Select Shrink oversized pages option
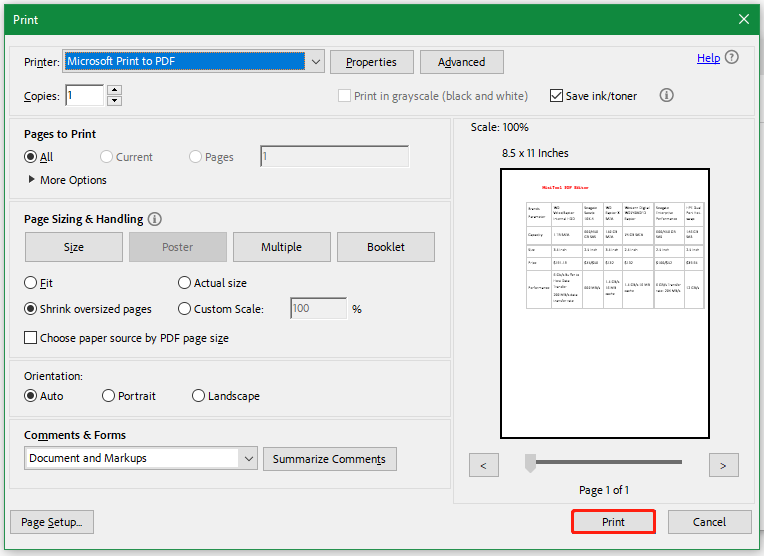The height and width of the screenshot is (556, 764). (x=30, y=308)
